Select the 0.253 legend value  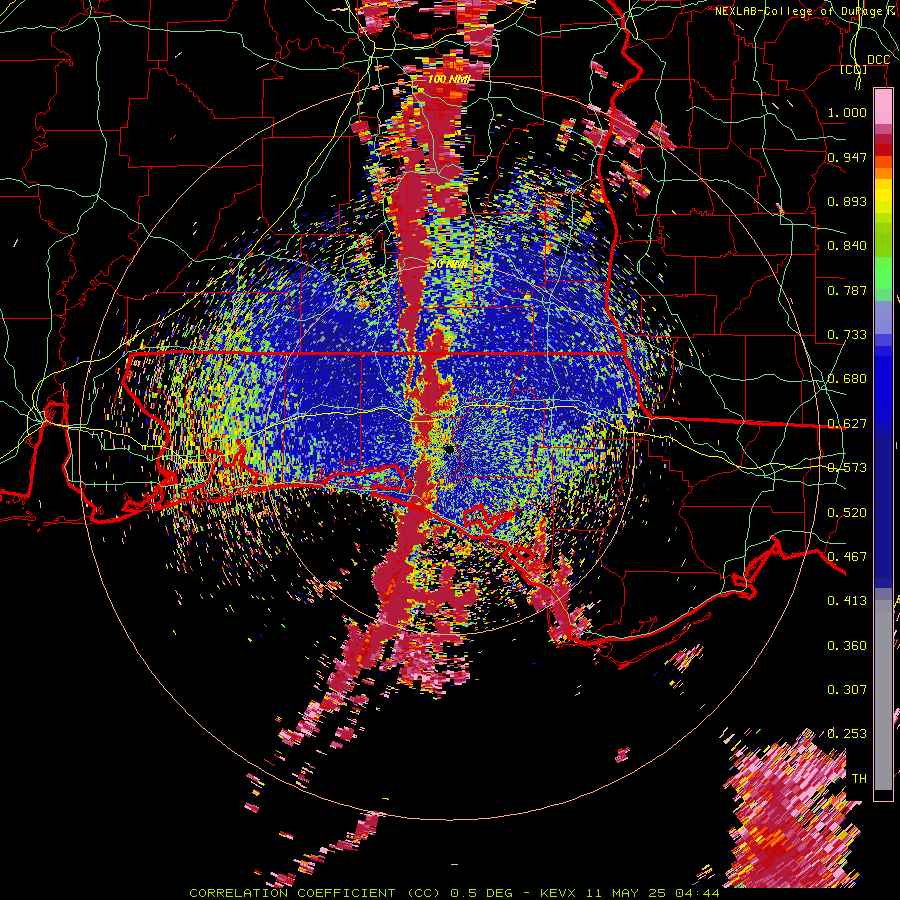(x=847, y=734)
